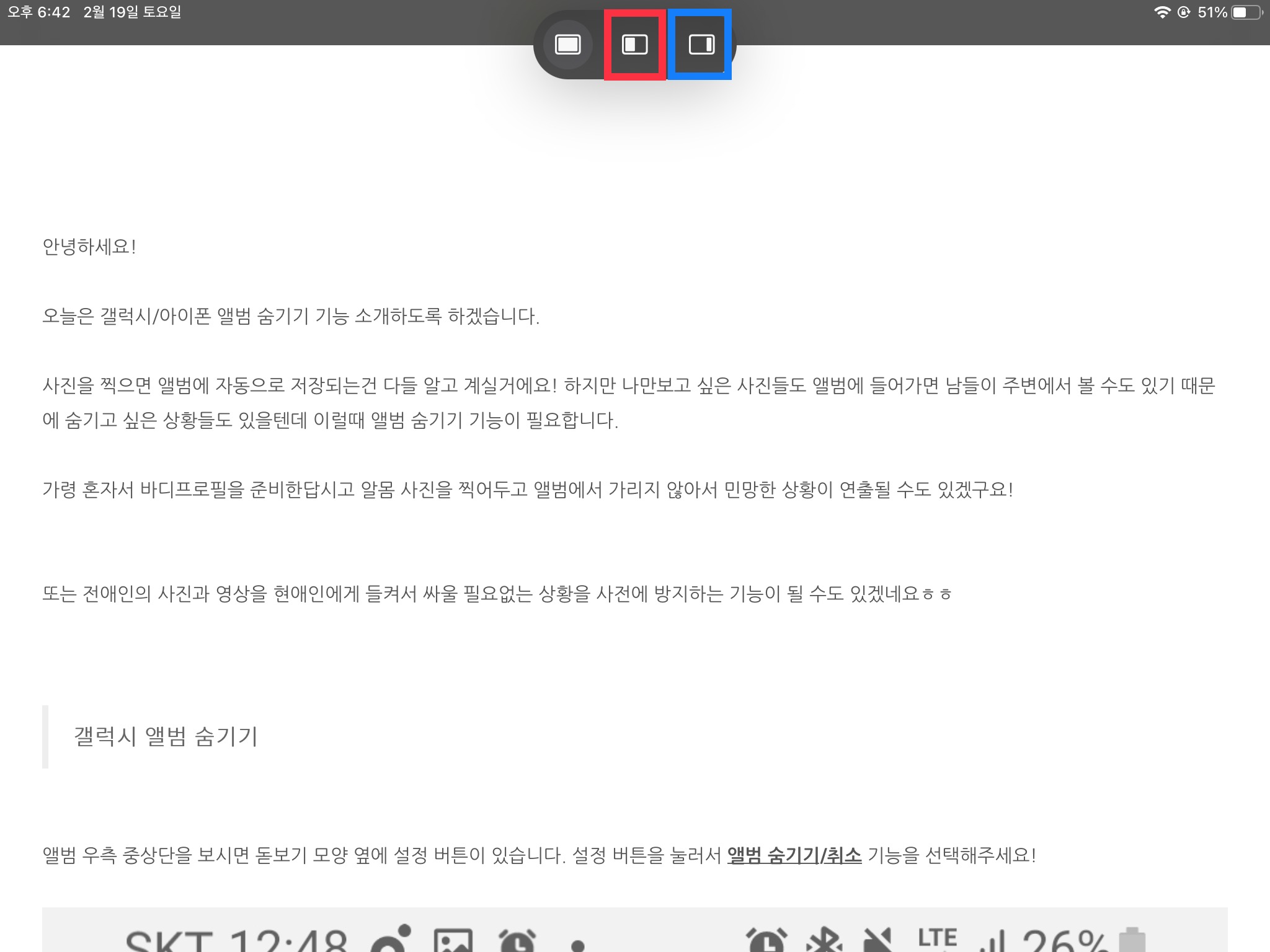Tap the sentence starting with 오늘은 갤럭시/아이폰
Image resolution: width=1270 pixels, height=952 pixels.
(290, 316)
